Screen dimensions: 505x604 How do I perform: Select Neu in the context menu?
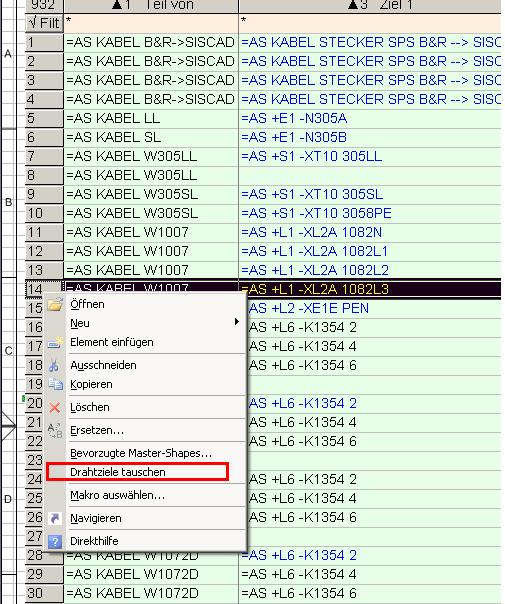146,323
